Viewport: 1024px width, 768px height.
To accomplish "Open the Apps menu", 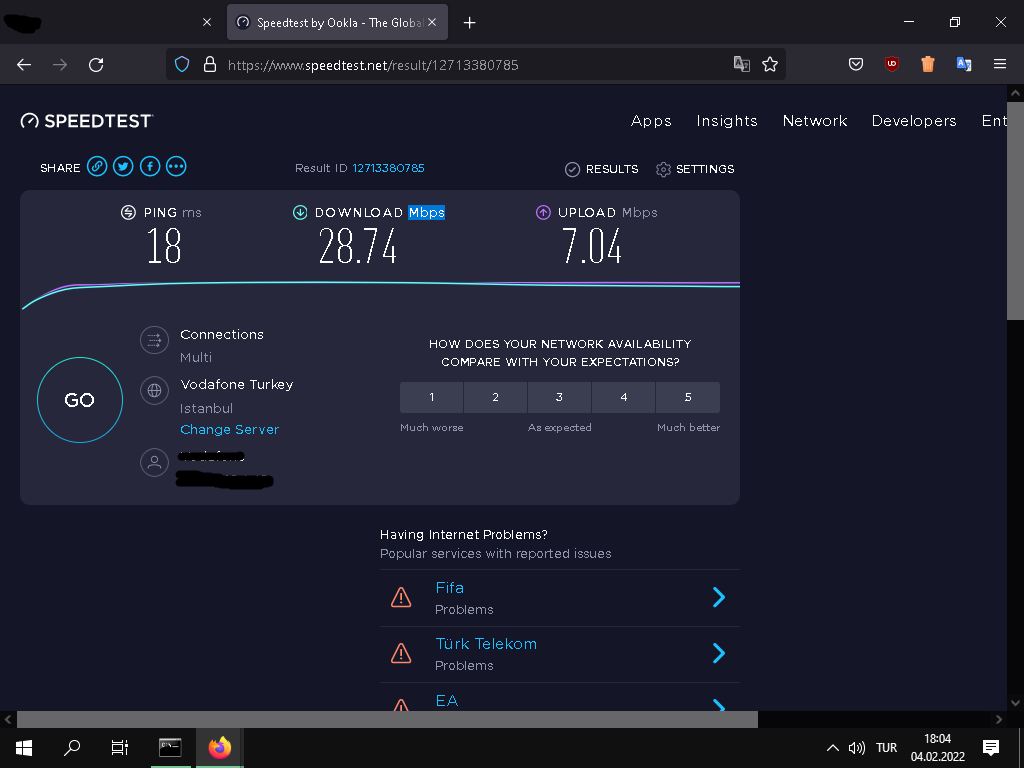I will (651, 121).
